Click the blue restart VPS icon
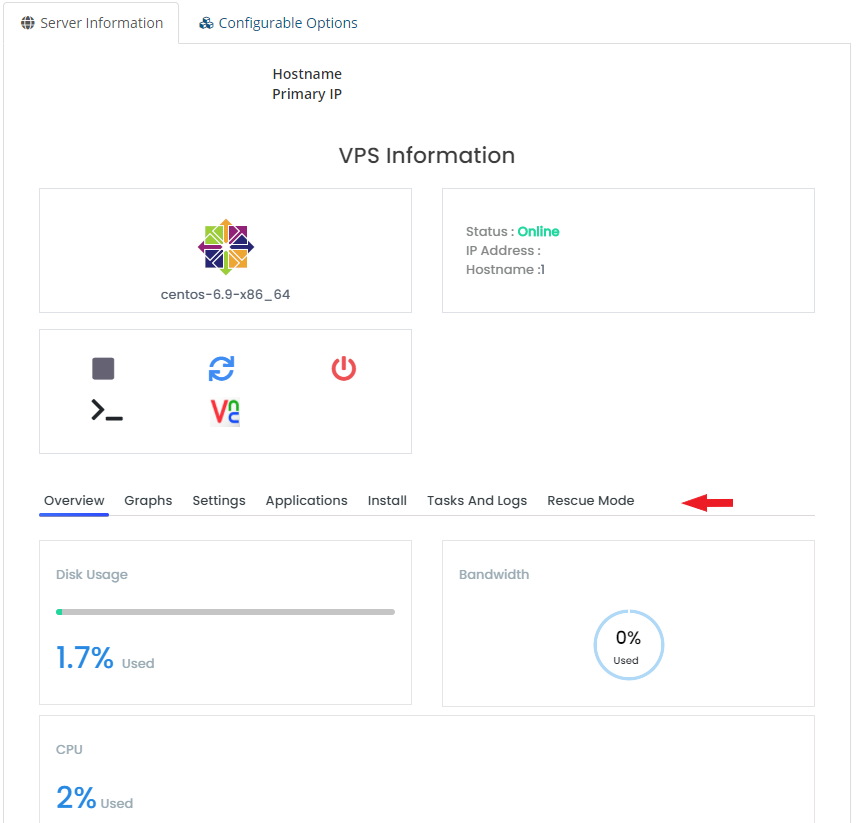The width and height of the screenshot is (859, 823). pyautogui.click(x=221, y=369)
